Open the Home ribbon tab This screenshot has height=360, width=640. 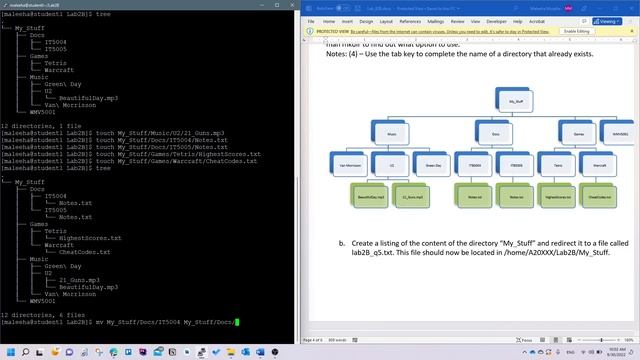(329, 21)
